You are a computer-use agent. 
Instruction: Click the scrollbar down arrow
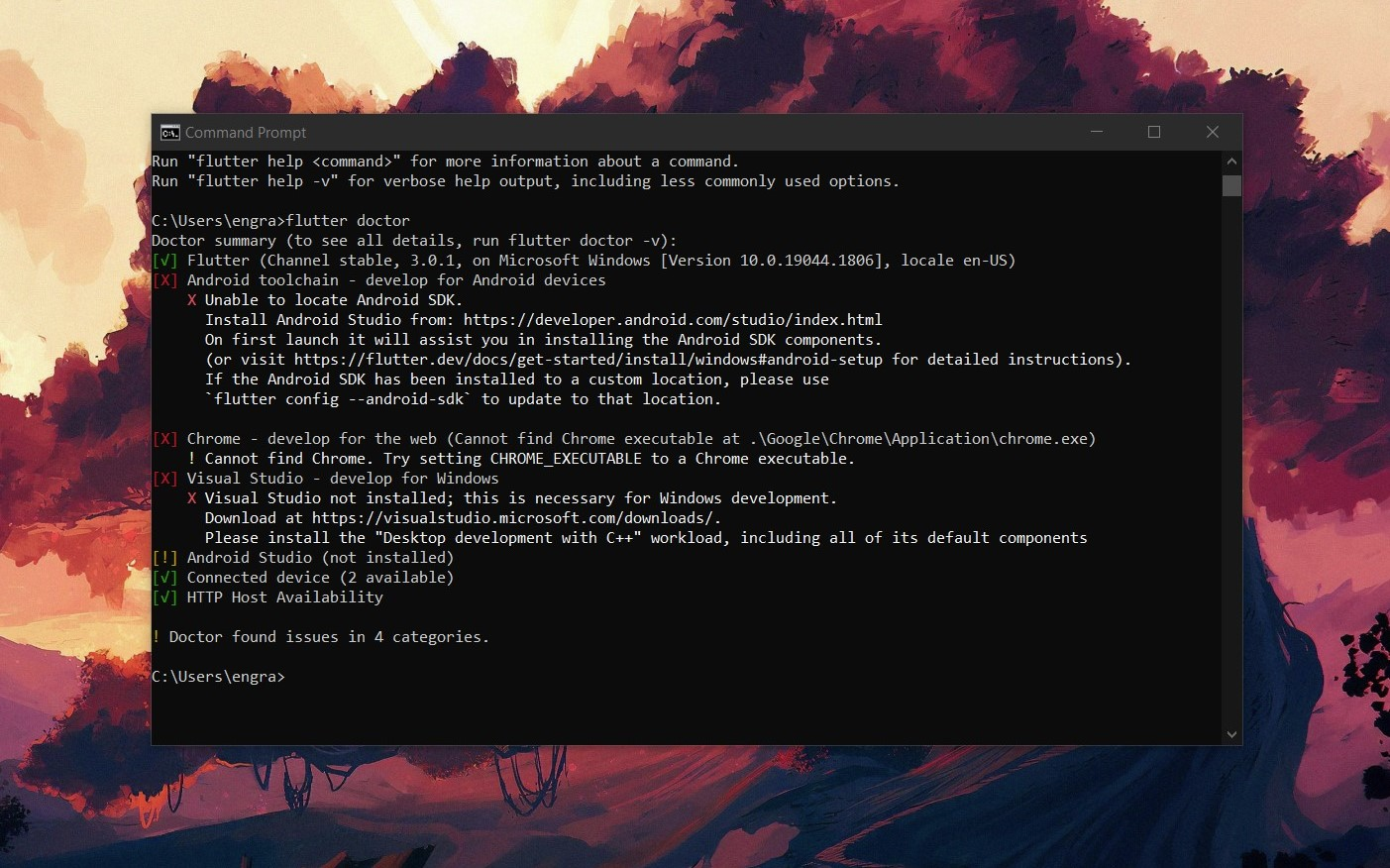tap(1230, 734)
